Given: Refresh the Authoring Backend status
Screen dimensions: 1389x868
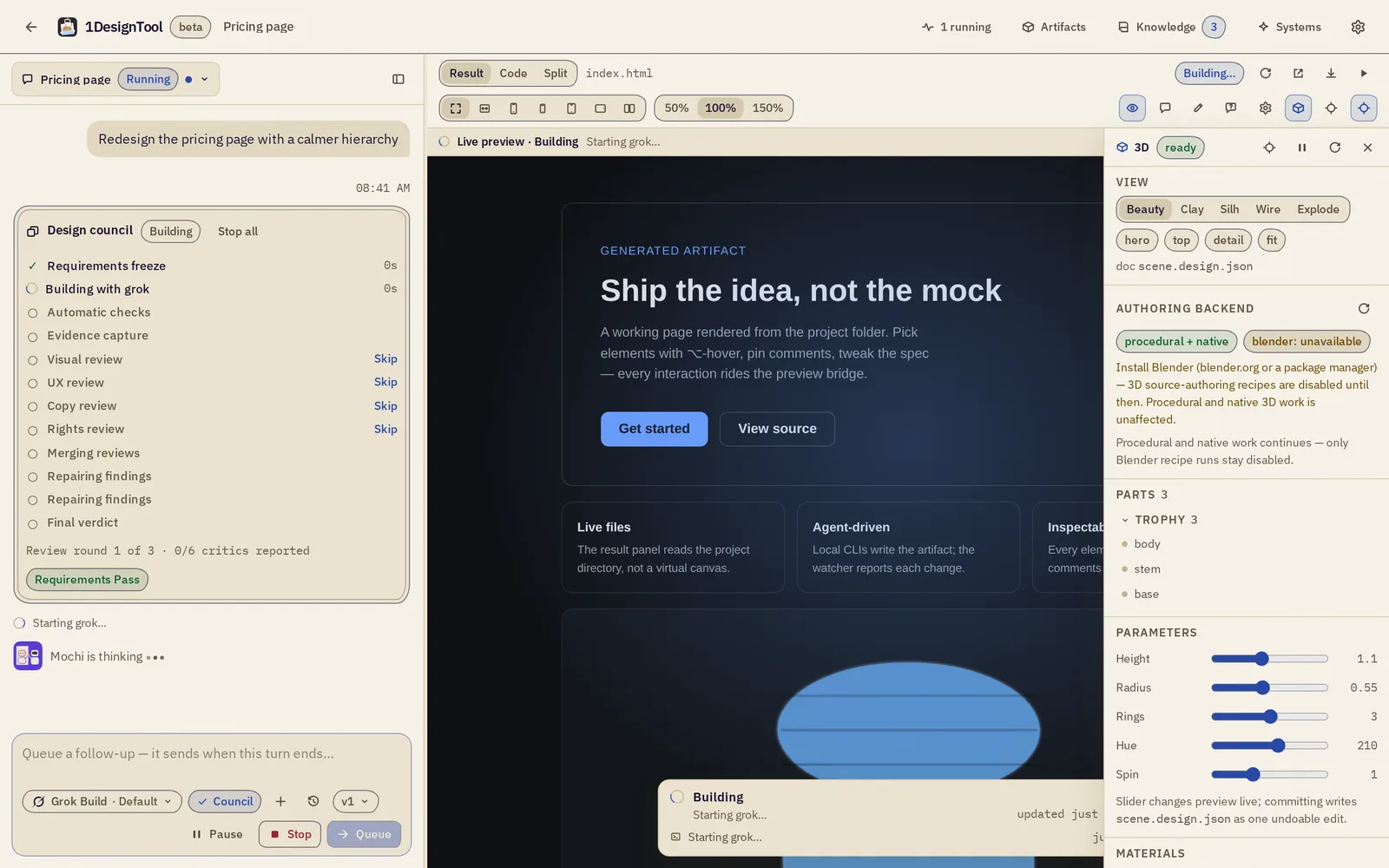Looking at the screenshot, I should 1364,308.
